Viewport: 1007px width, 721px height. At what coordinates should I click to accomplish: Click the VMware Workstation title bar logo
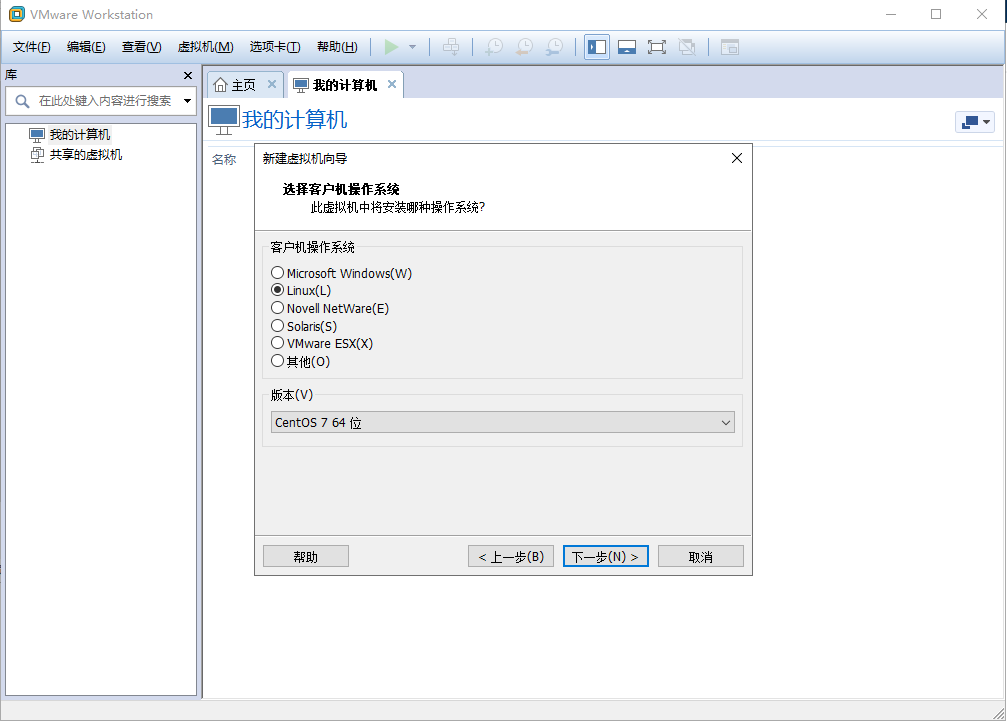coord(16,13)
